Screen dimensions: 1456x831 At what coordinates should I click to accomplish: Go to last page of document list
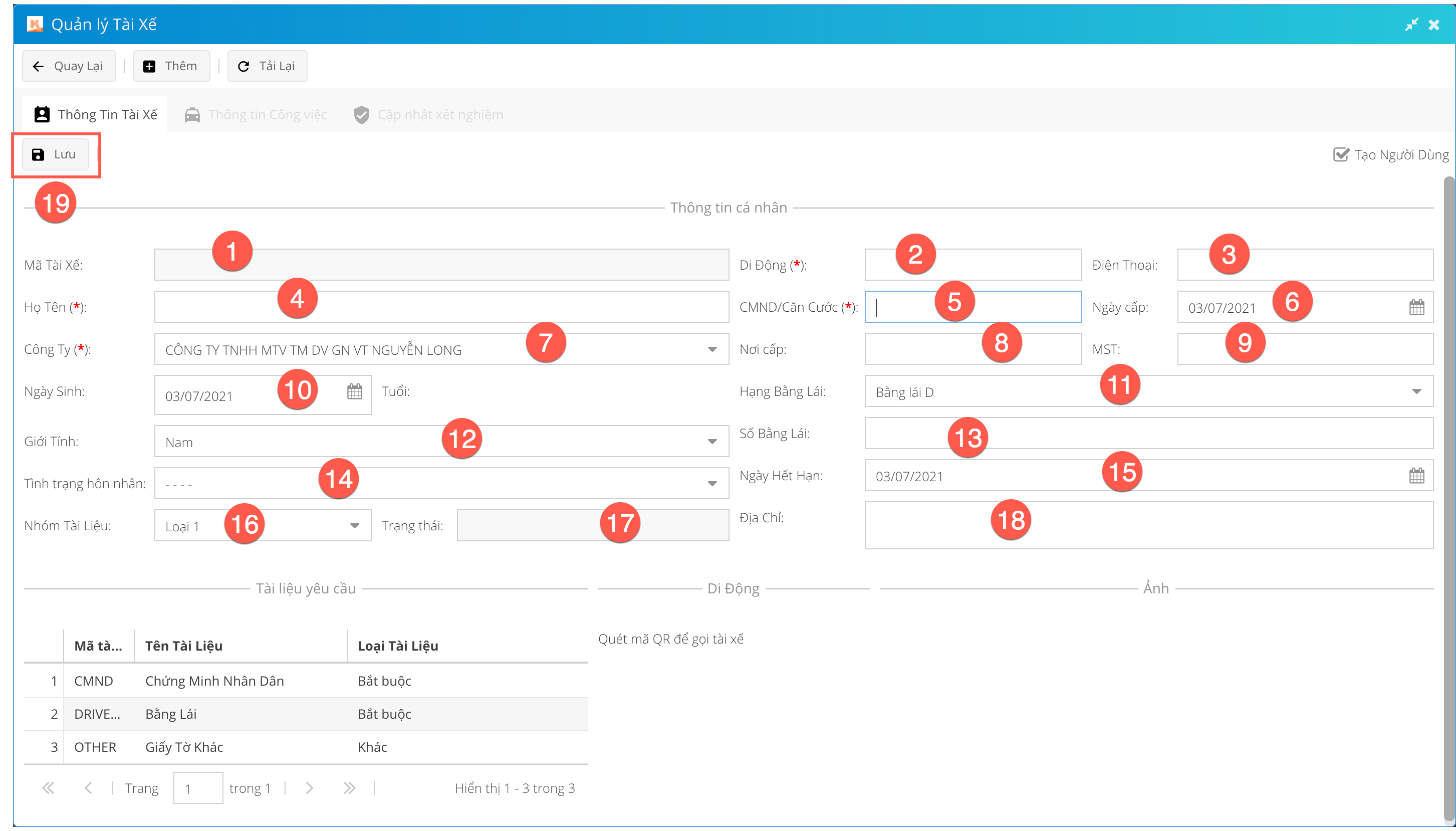coord(349,788)
